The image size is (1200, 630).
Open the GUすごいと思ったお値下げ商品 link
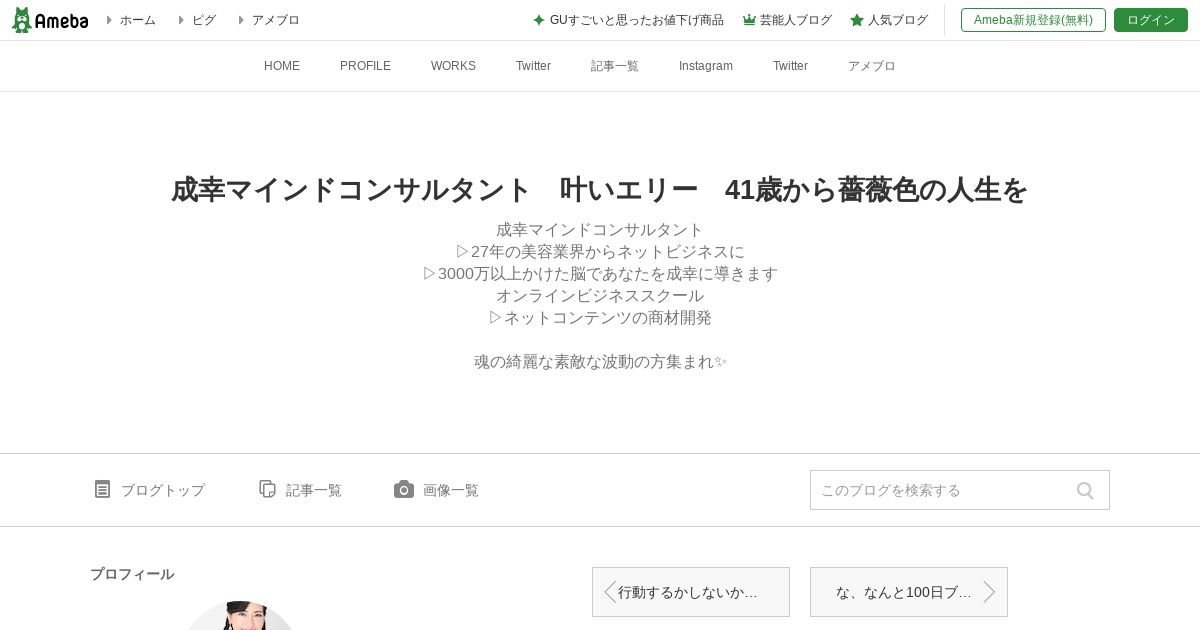637,20
